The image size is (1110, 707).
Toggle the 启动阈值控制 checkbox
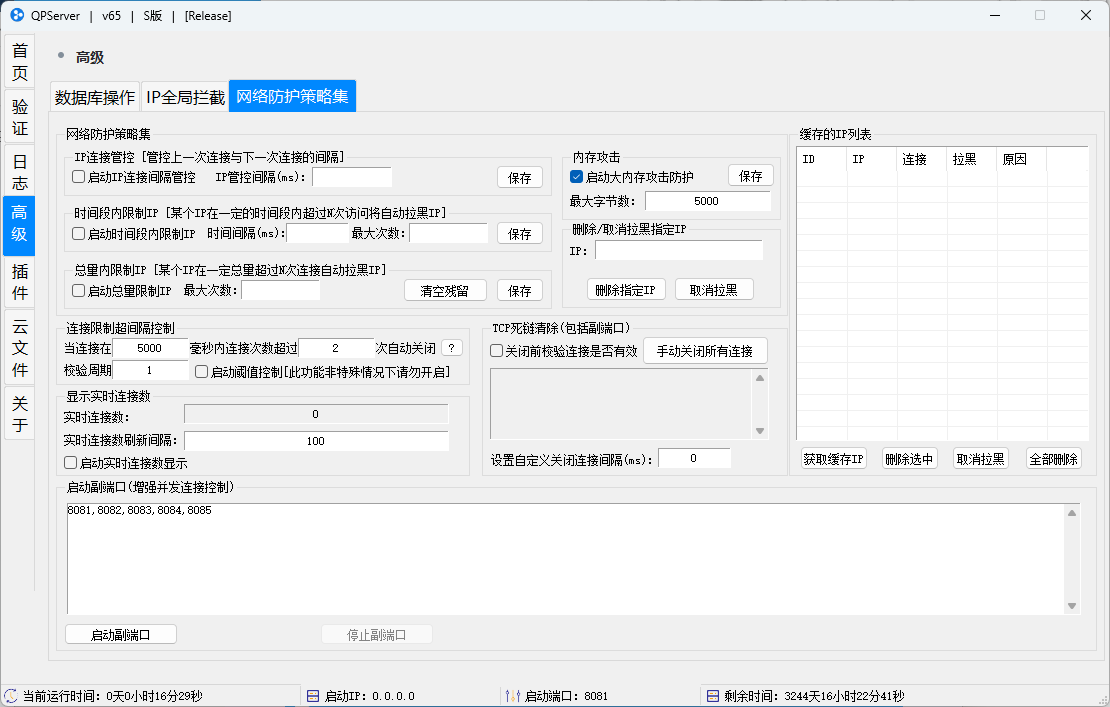point(202,371)
